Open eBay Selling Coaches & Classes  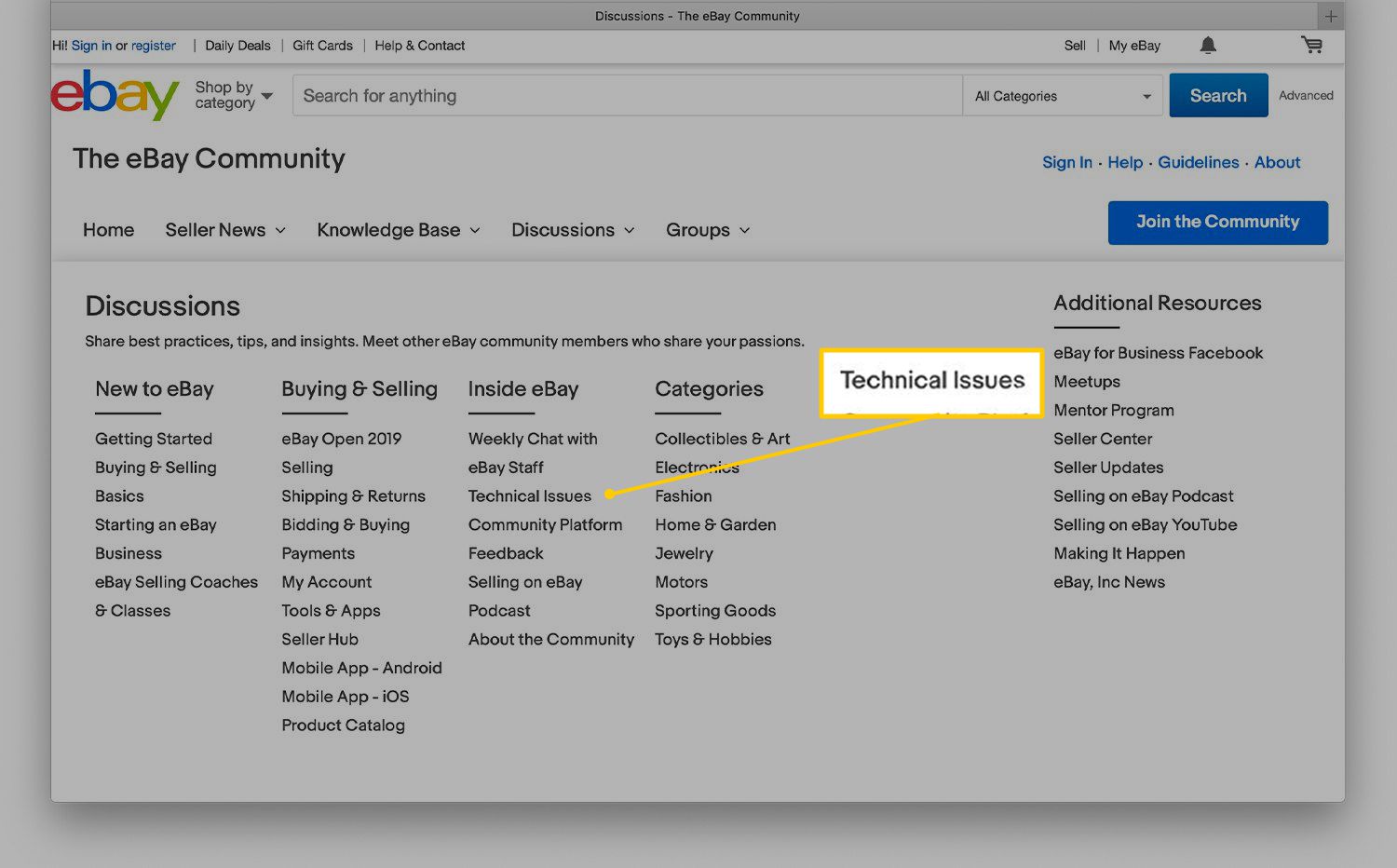[x=176, y=596]
